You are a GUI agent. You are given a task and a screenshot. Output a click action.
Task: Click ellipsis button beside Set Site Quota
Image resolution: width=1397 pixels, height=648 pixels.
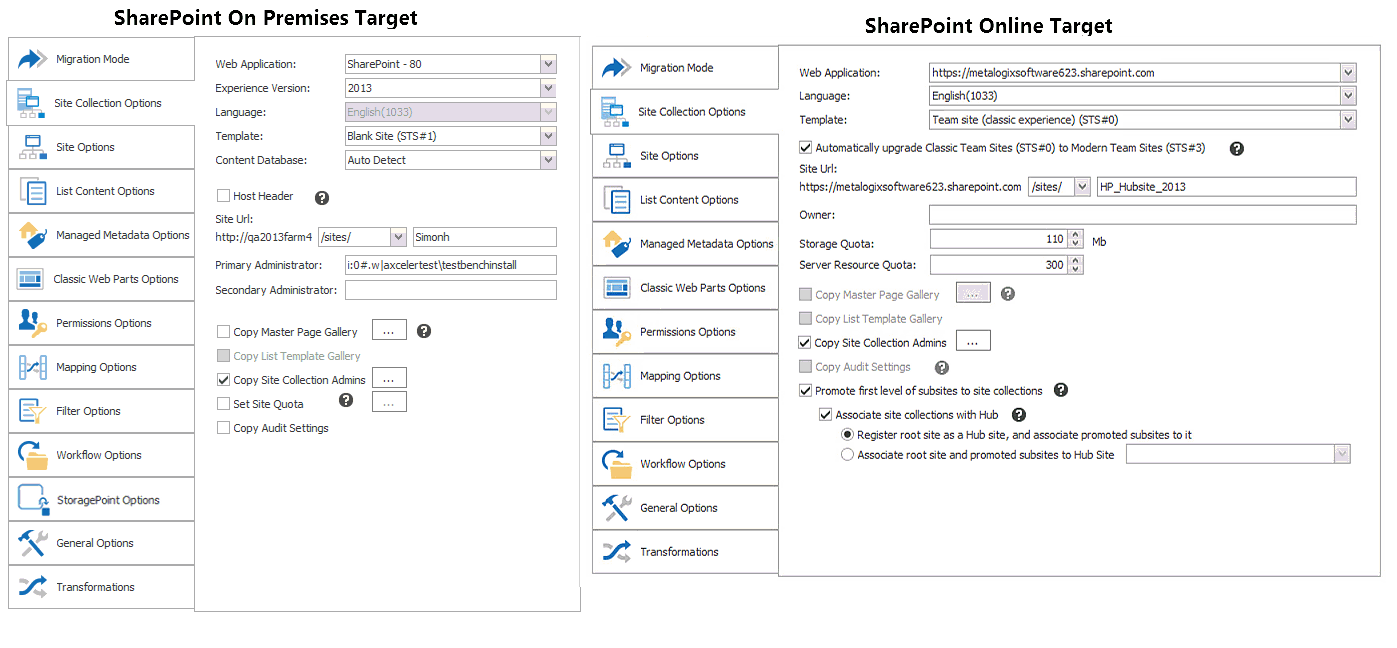389,402
